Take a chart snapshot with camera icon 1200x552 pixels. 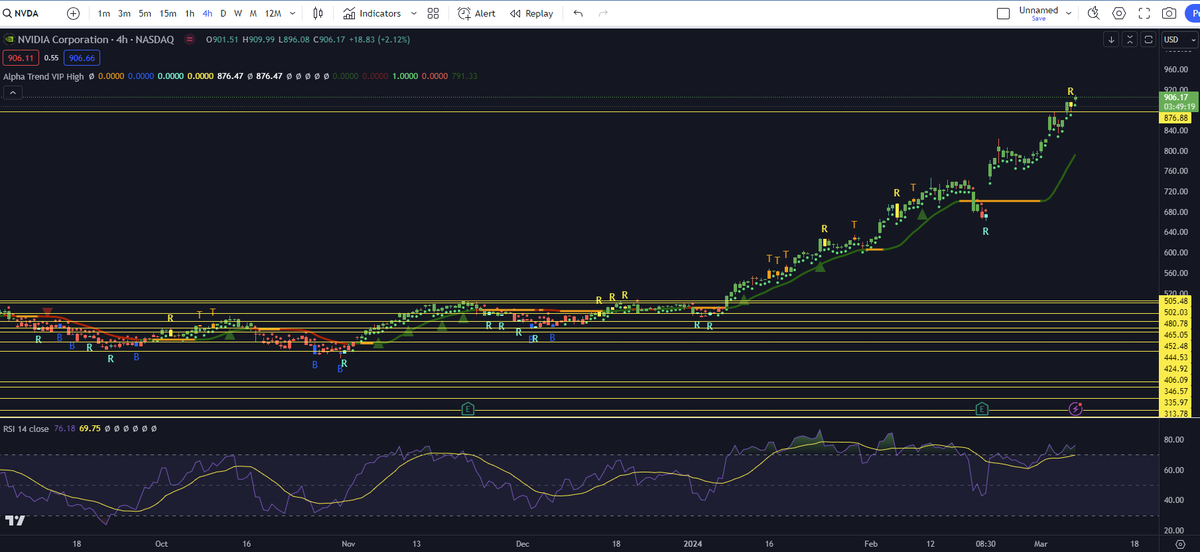pos(1169,14)
